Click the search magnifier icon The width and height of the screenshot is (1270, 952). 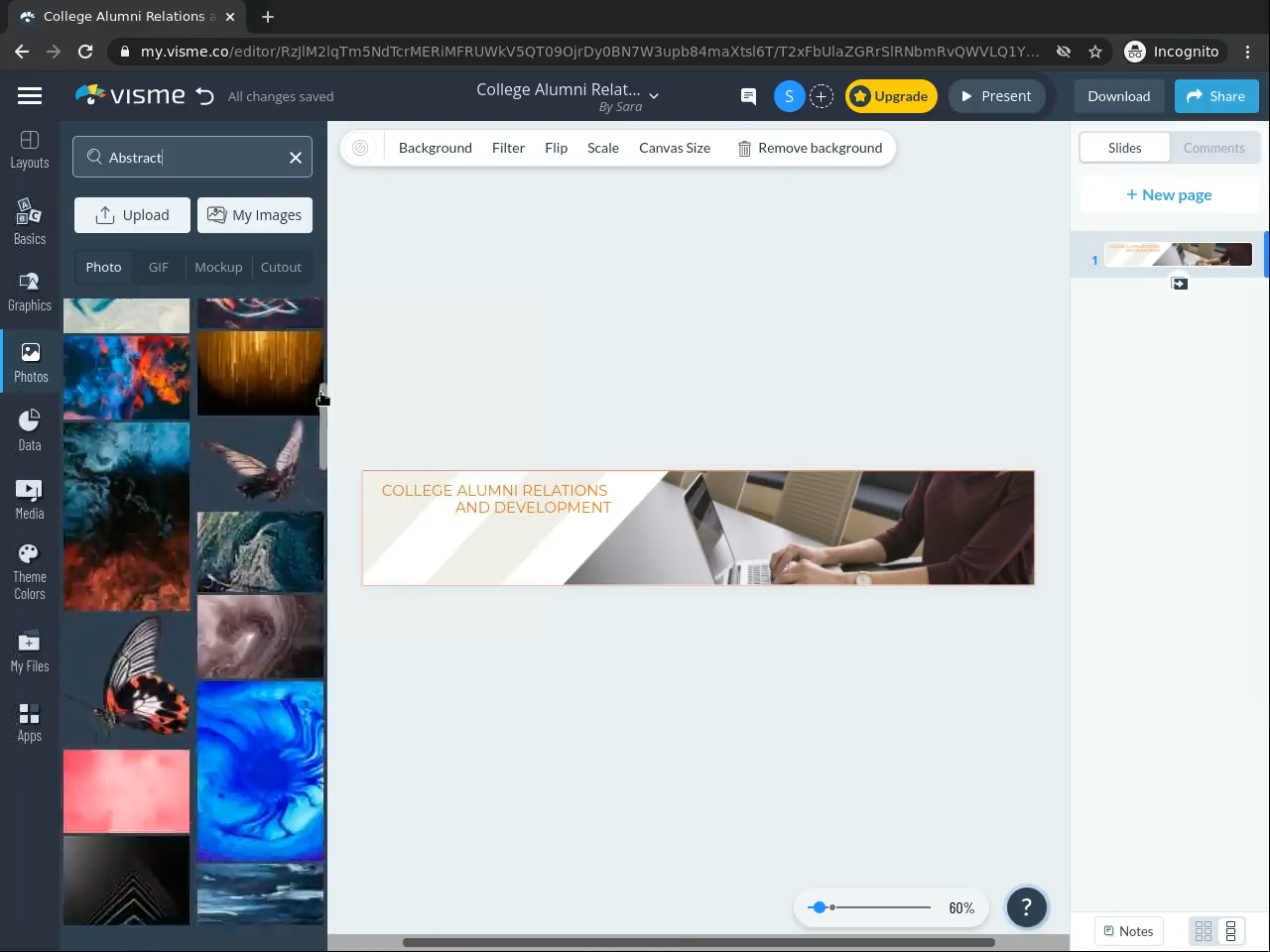94,157
